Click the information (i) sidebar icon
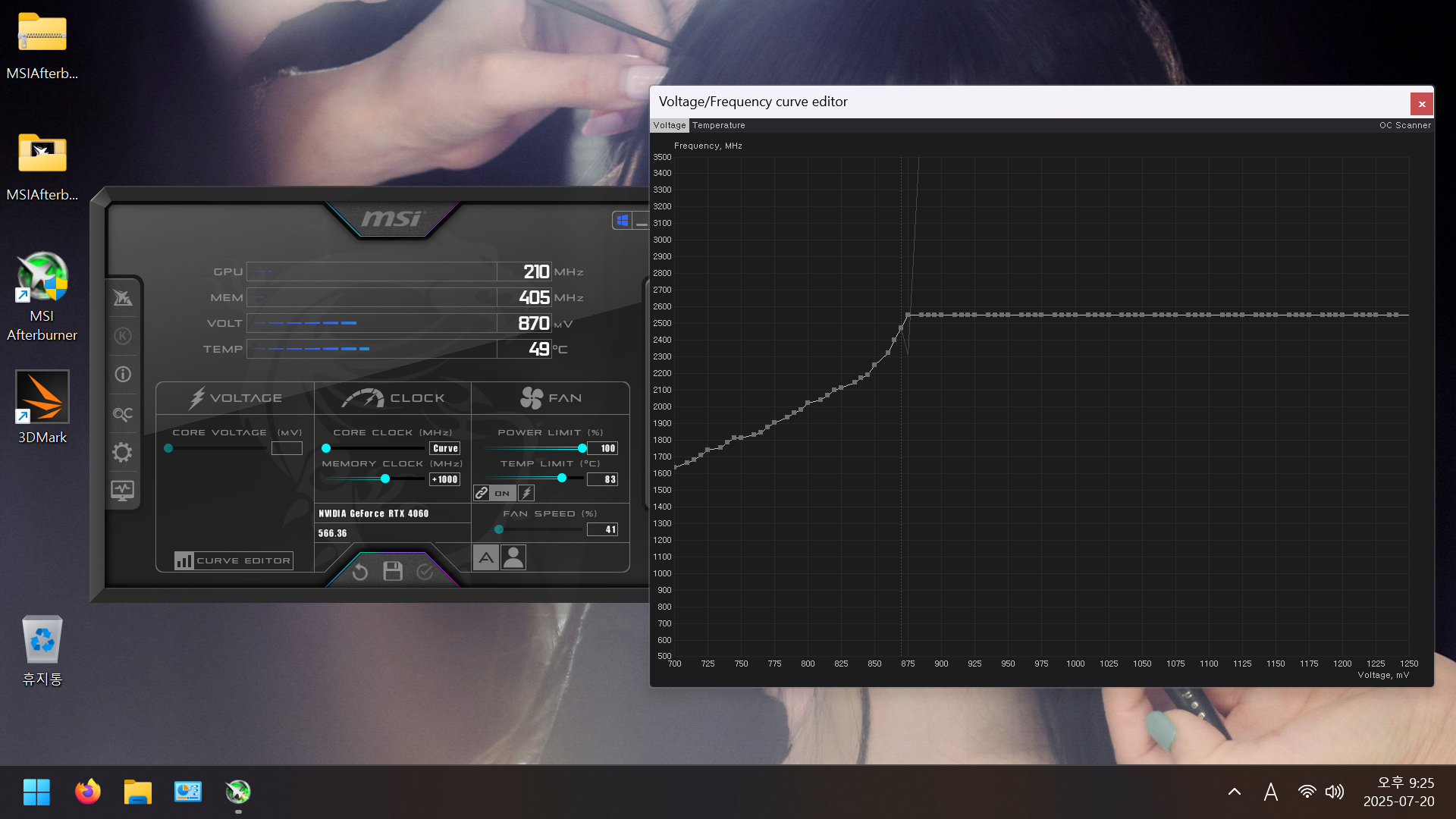Image resolution: width=1456 pixels, height=819 pixels. pyautogui.click(x=123, y=375)
